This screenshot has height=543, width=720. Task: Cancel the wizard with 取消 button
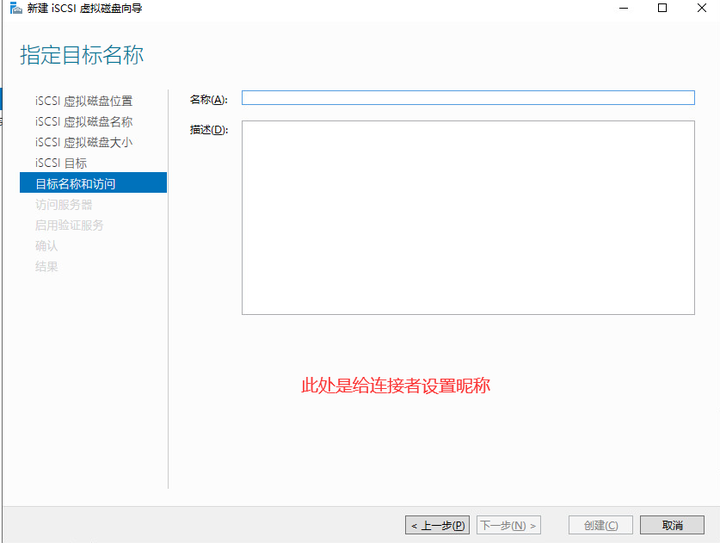pos(672,525)
